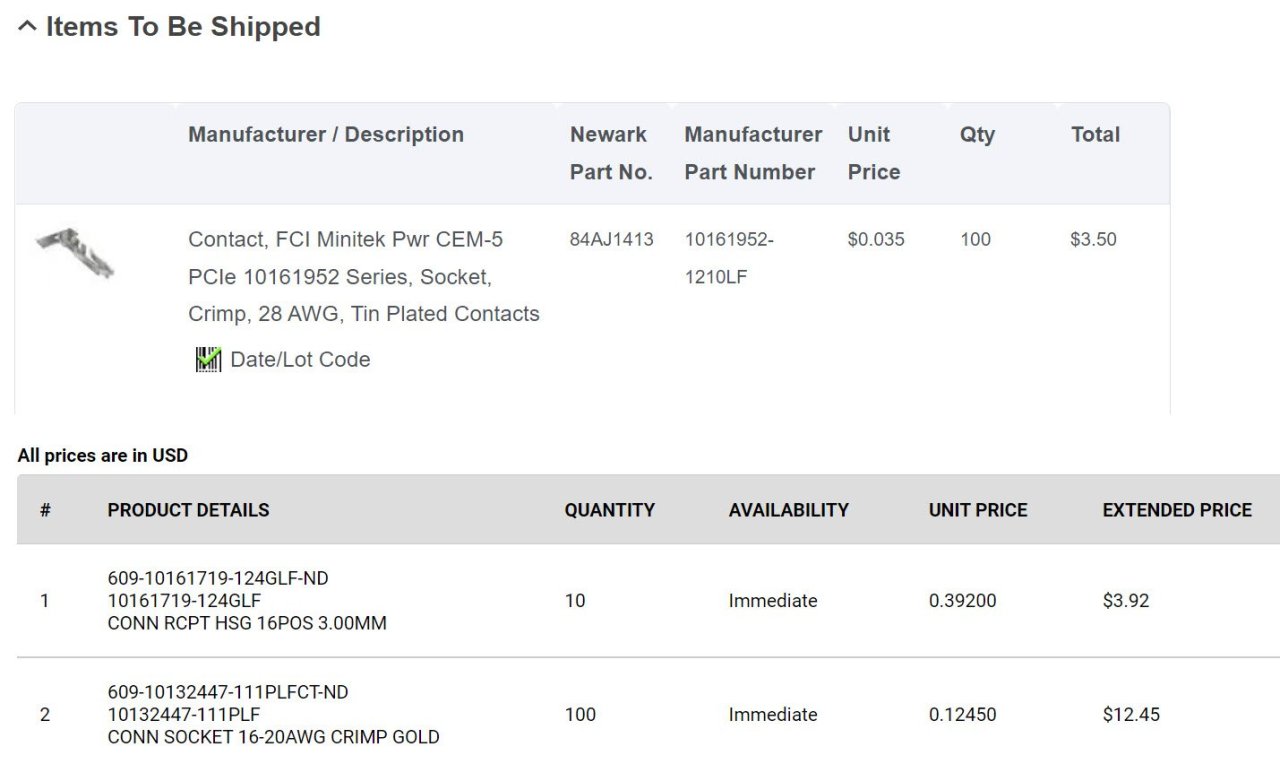Click the QUANTITY column header
This screenshot has width=1280, height=764.
coord(609,510)
